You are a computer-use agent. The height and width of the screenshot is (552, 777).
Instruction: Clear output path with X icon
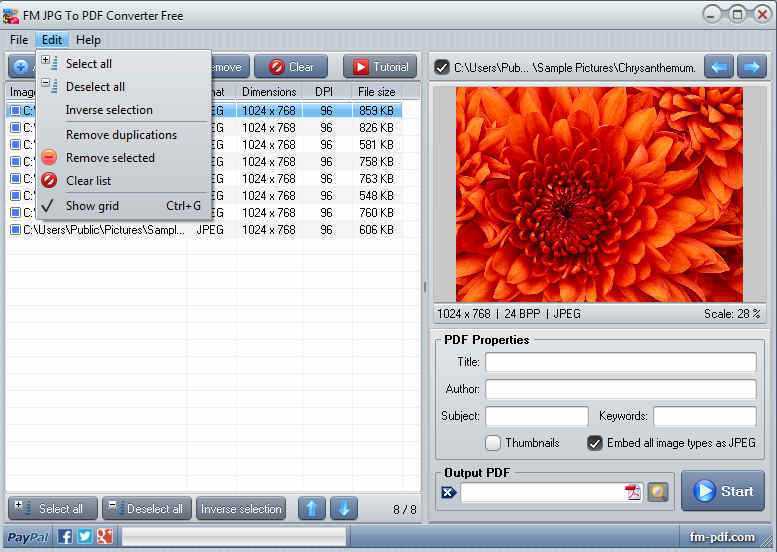click(448, 493)
